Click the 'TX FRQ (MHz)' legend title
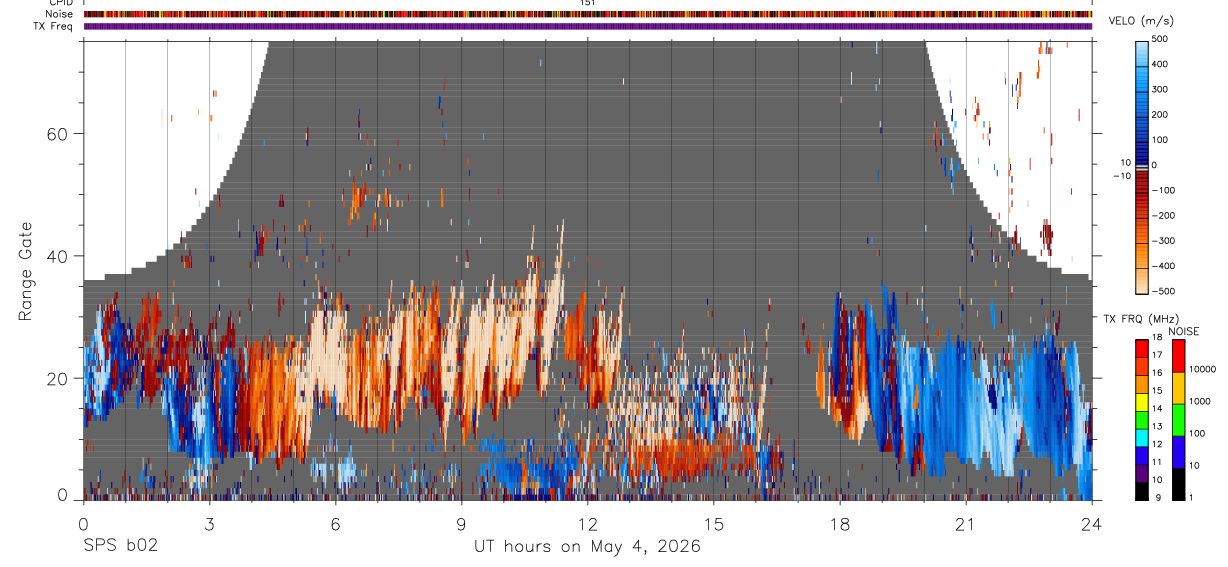Image resolution: width=1228 pixels, height=567 pixels. coord(1140,319)
